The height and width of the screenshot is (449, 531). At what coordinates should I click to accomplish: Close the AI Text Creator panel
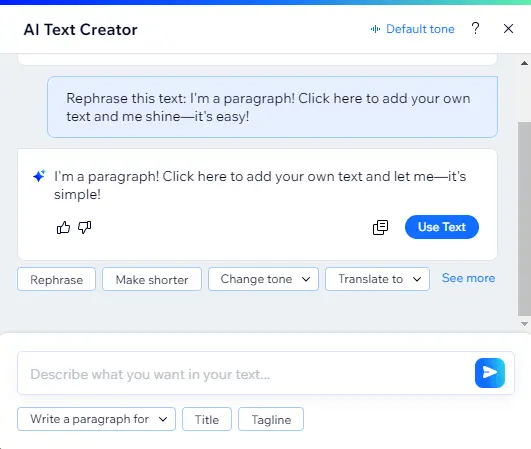[x=508, y=29]
